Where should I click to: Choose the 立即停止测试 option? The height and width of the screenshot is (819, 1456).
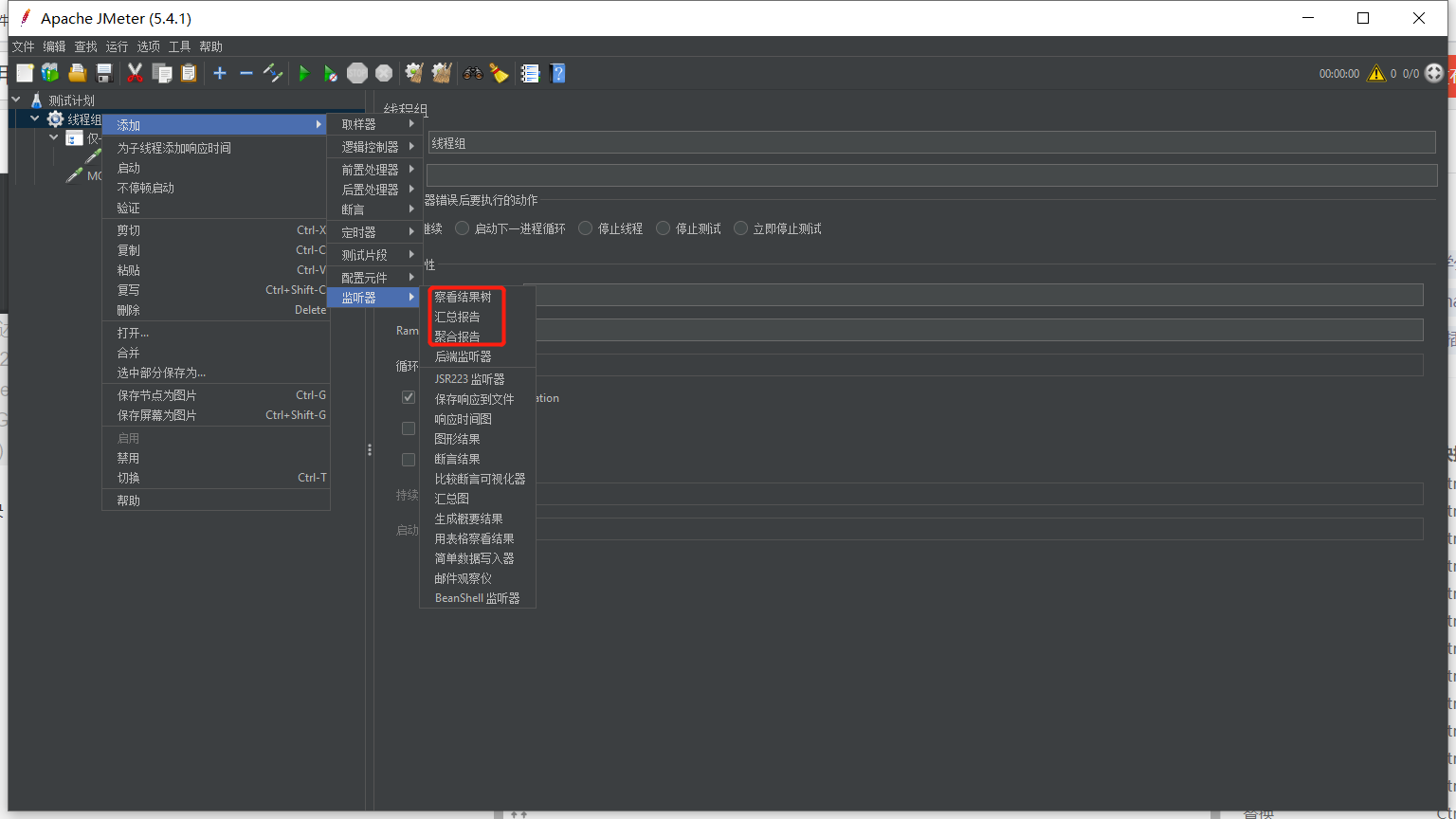tap(739, 227)
